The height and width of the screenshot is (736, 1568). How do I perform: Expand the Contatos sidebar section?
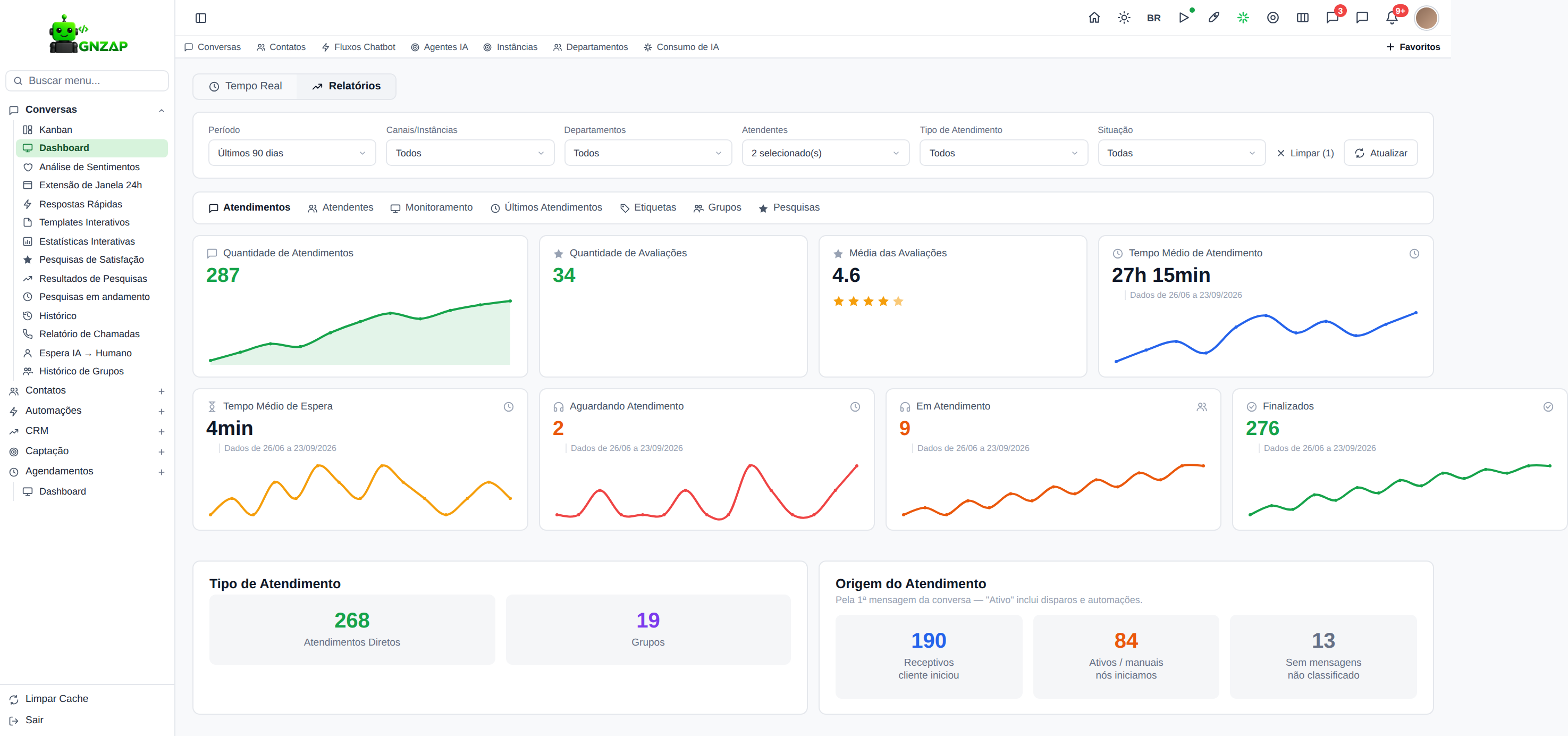tap(161, 391)
